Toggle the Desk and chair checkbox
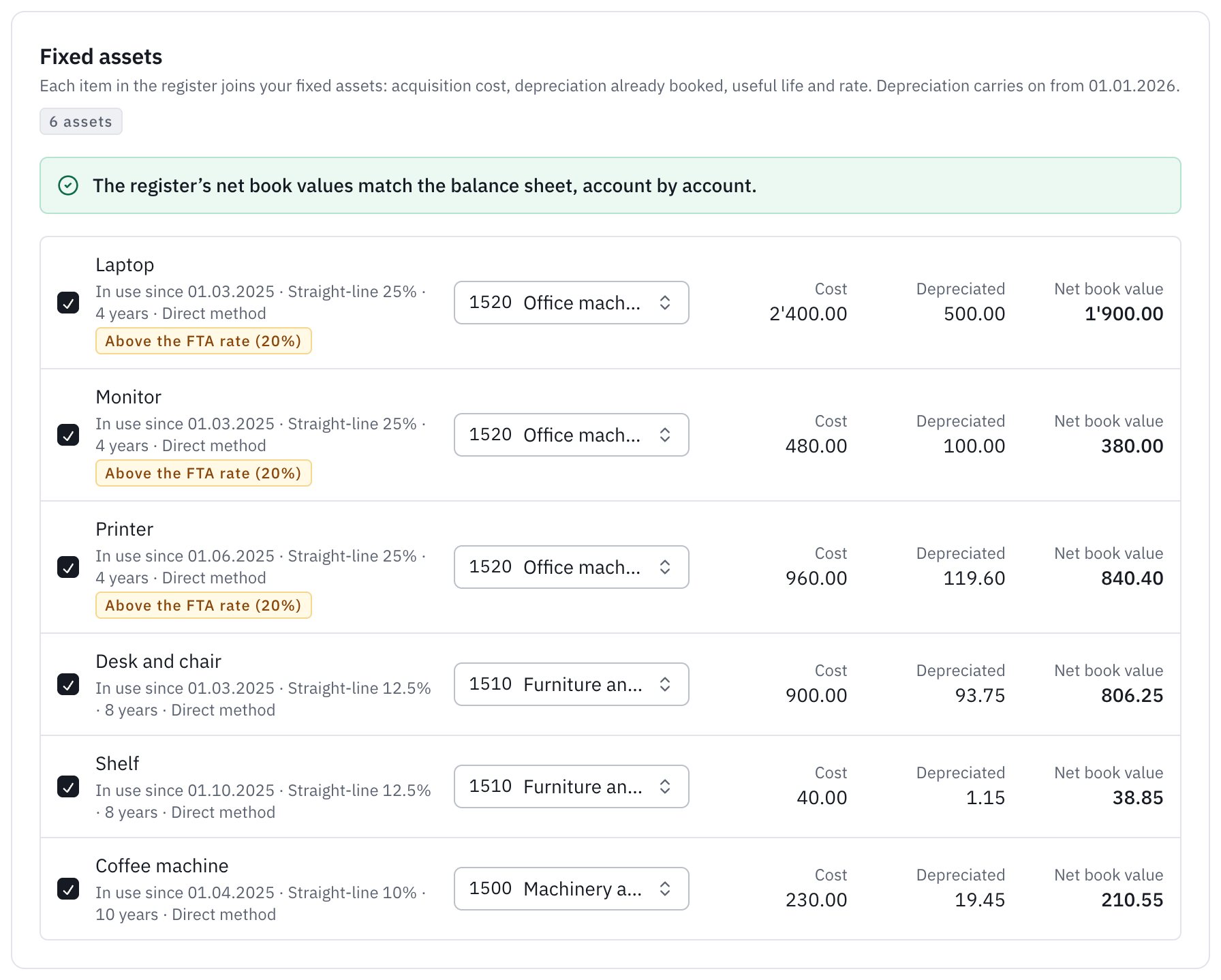The image size is (1221, 980). point(68,684)
